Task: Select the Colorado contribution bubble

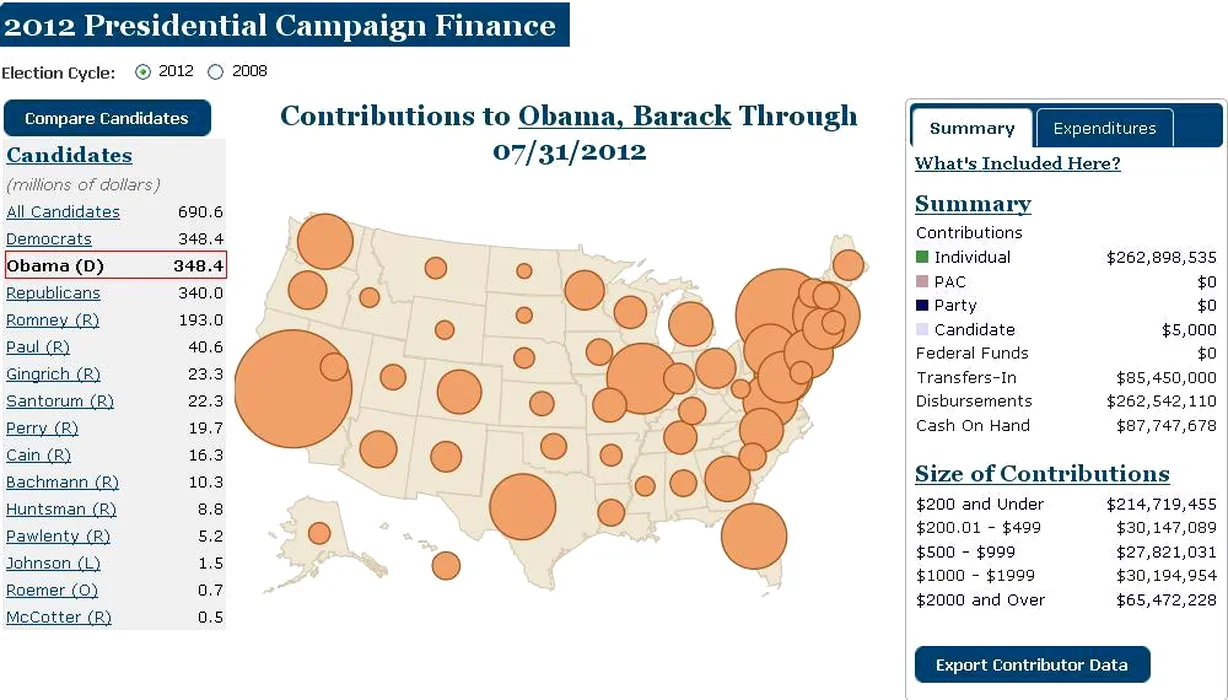Action: click(x=459, y=392)
